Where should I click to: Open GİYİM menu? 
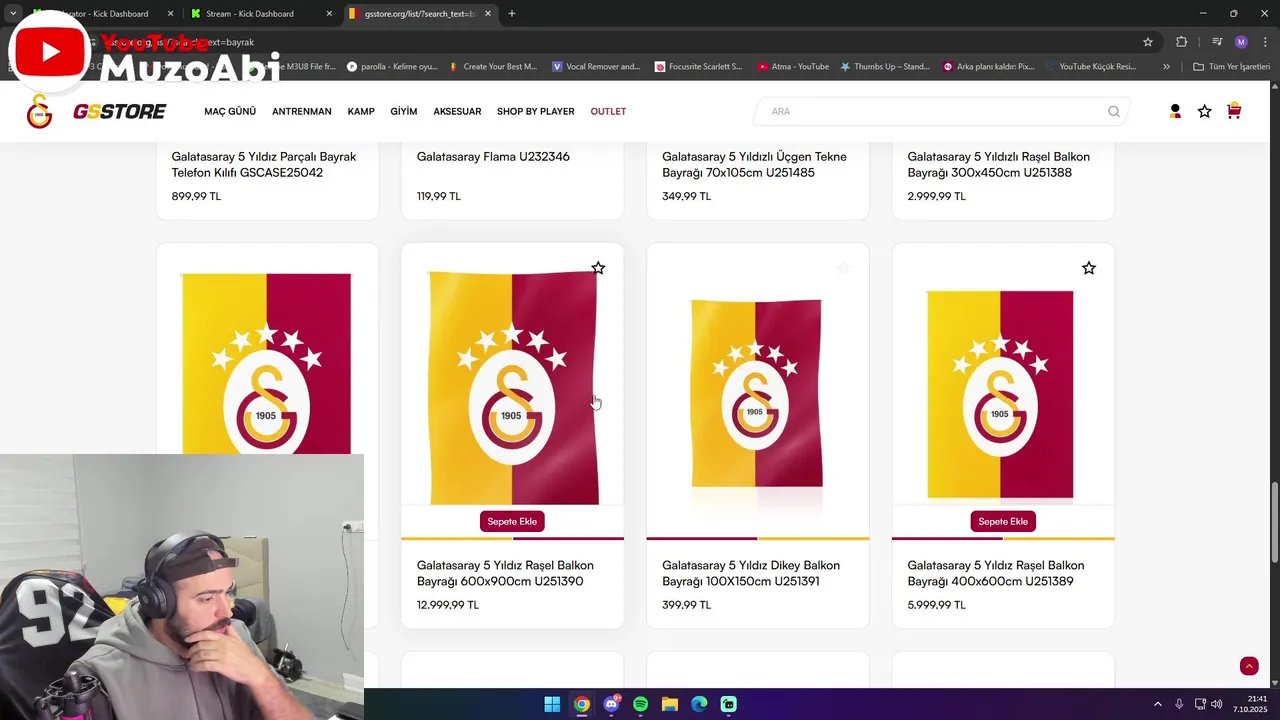(x=404, y=111)
